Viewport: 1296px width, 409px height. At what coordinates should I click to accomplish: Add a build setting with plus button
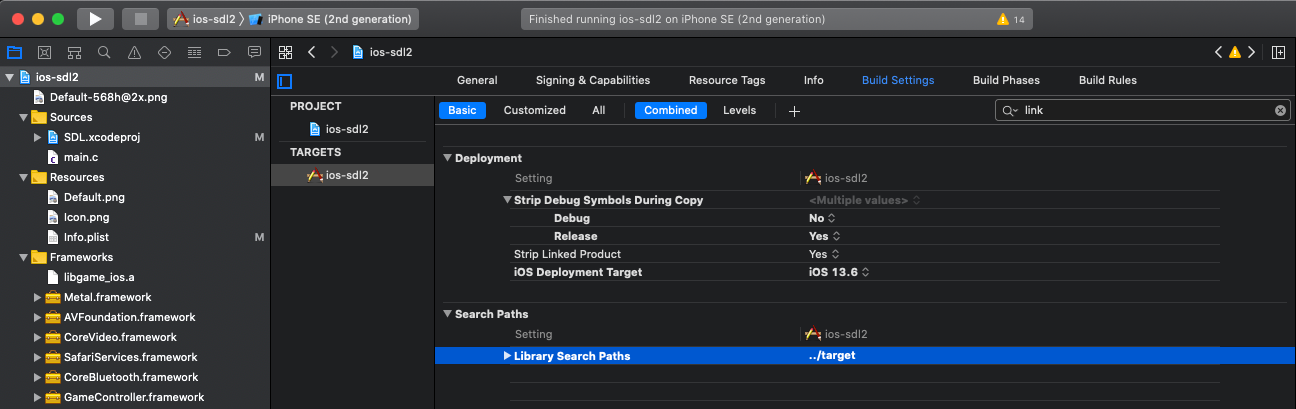click(x=794, y=111)
